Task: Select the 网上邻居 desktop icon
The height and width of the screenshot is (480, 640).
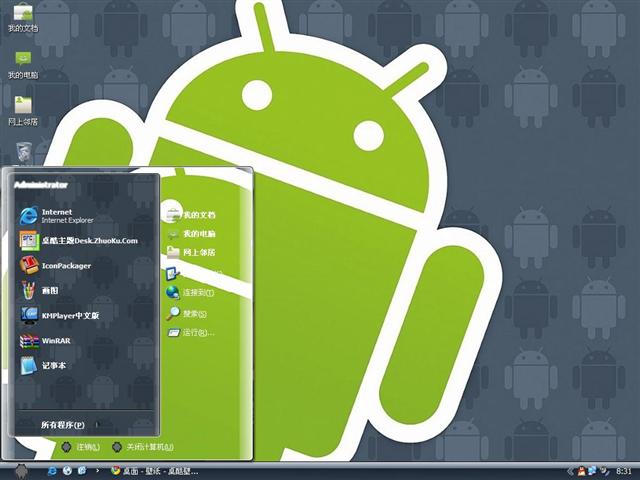Action: click(23, 111)
